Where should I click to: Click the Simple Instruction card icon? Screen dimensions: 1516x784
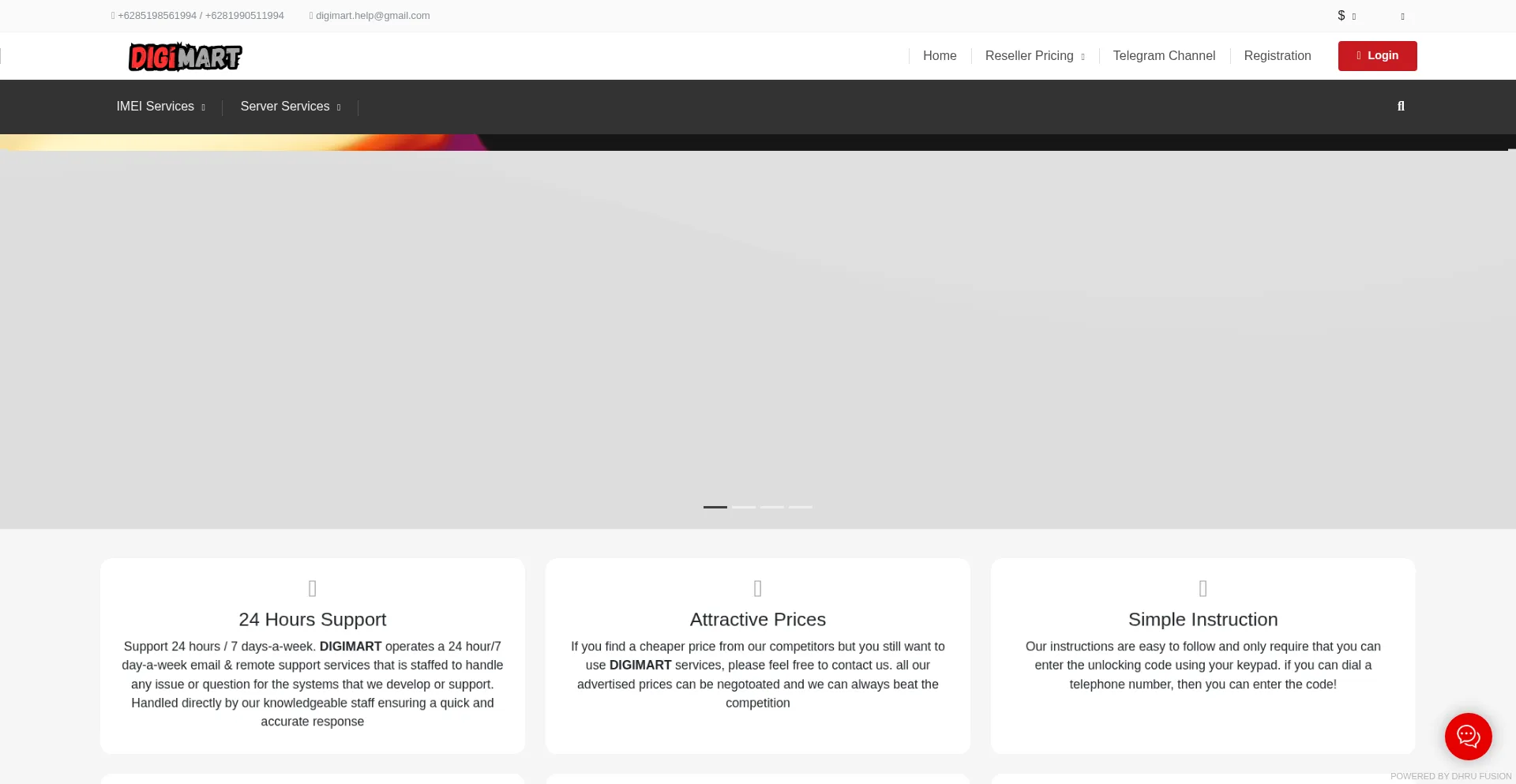1203,588
